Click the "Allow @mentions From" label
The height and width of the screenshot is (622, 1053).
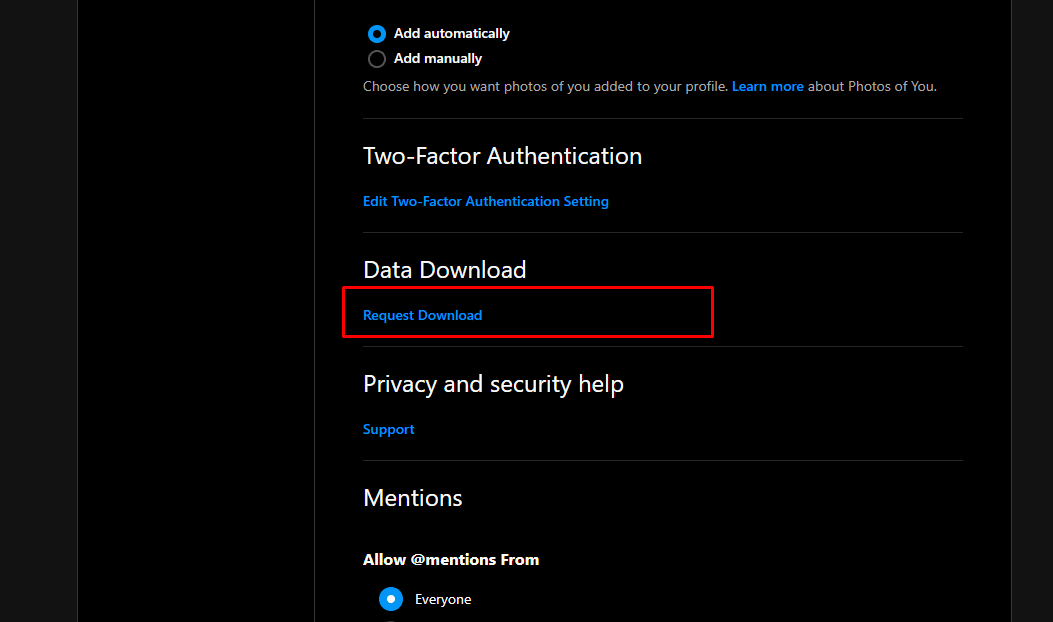pos(451,560)
